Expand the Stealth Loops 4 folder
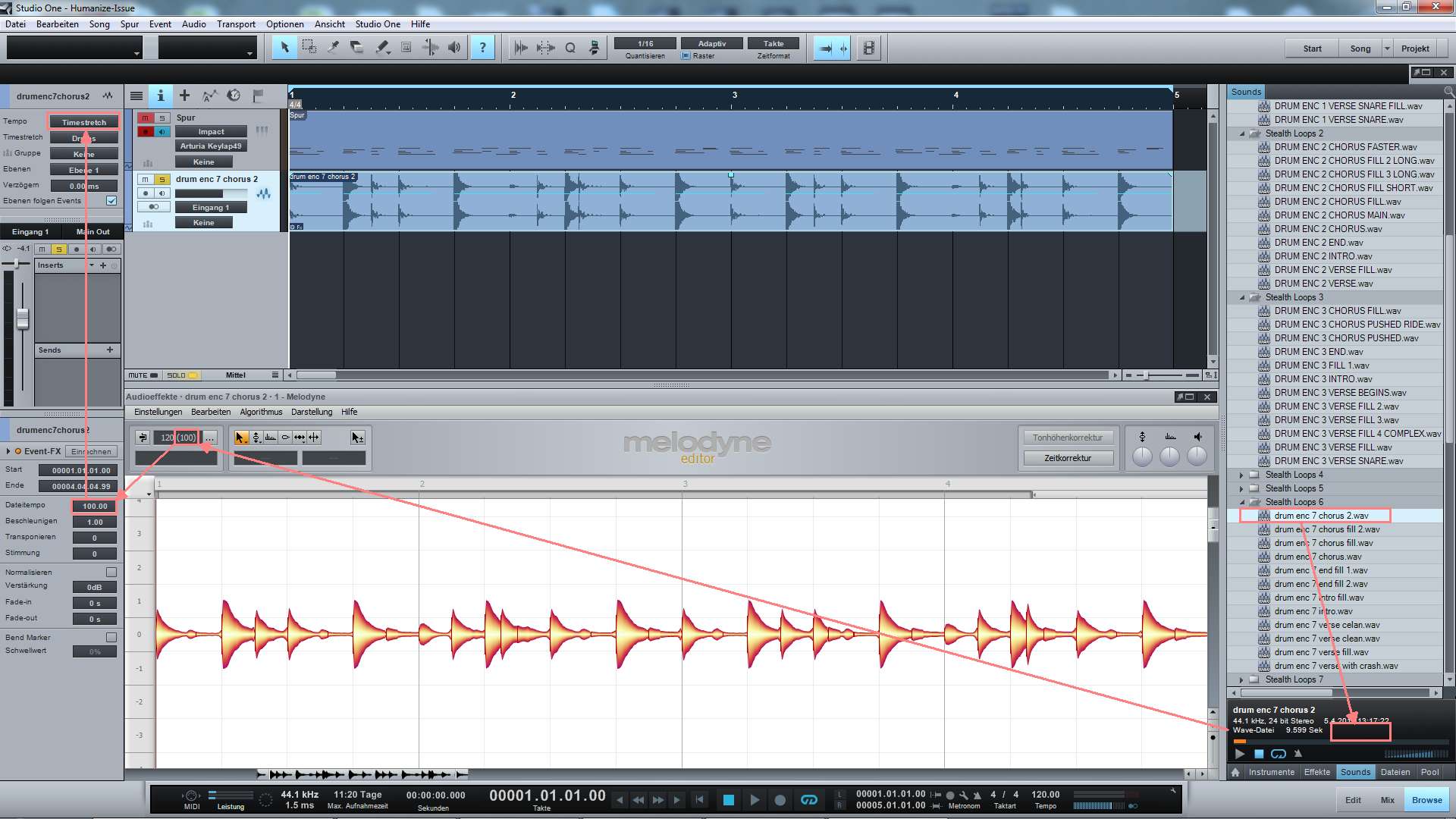1456x819 pixels. tap(1242, 475)
